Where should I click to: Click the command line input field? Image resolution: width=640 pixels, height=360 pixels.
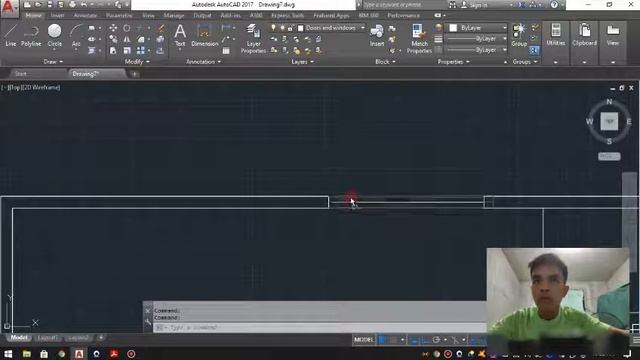pos(320,327)
